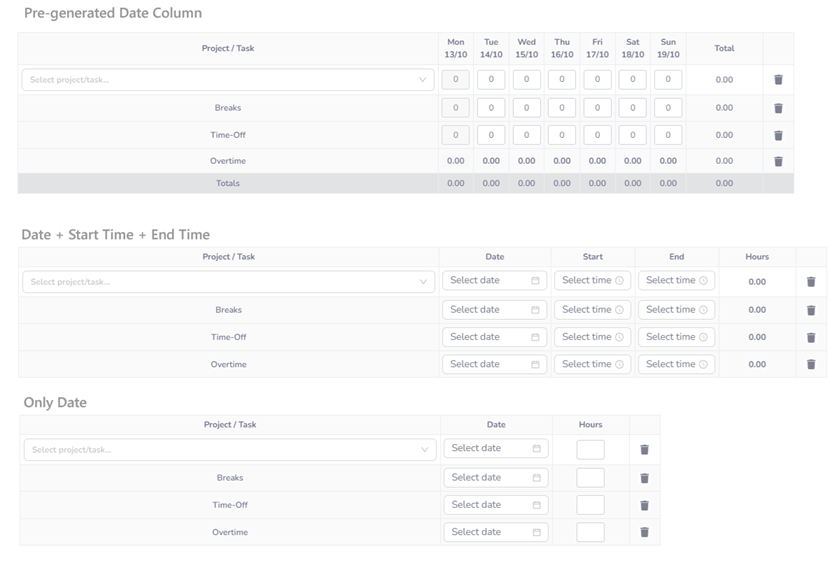This screenshot has height=570, width=839.
Task: Delete the Time-Off row in Only Date table
Action: coord(644,505)
